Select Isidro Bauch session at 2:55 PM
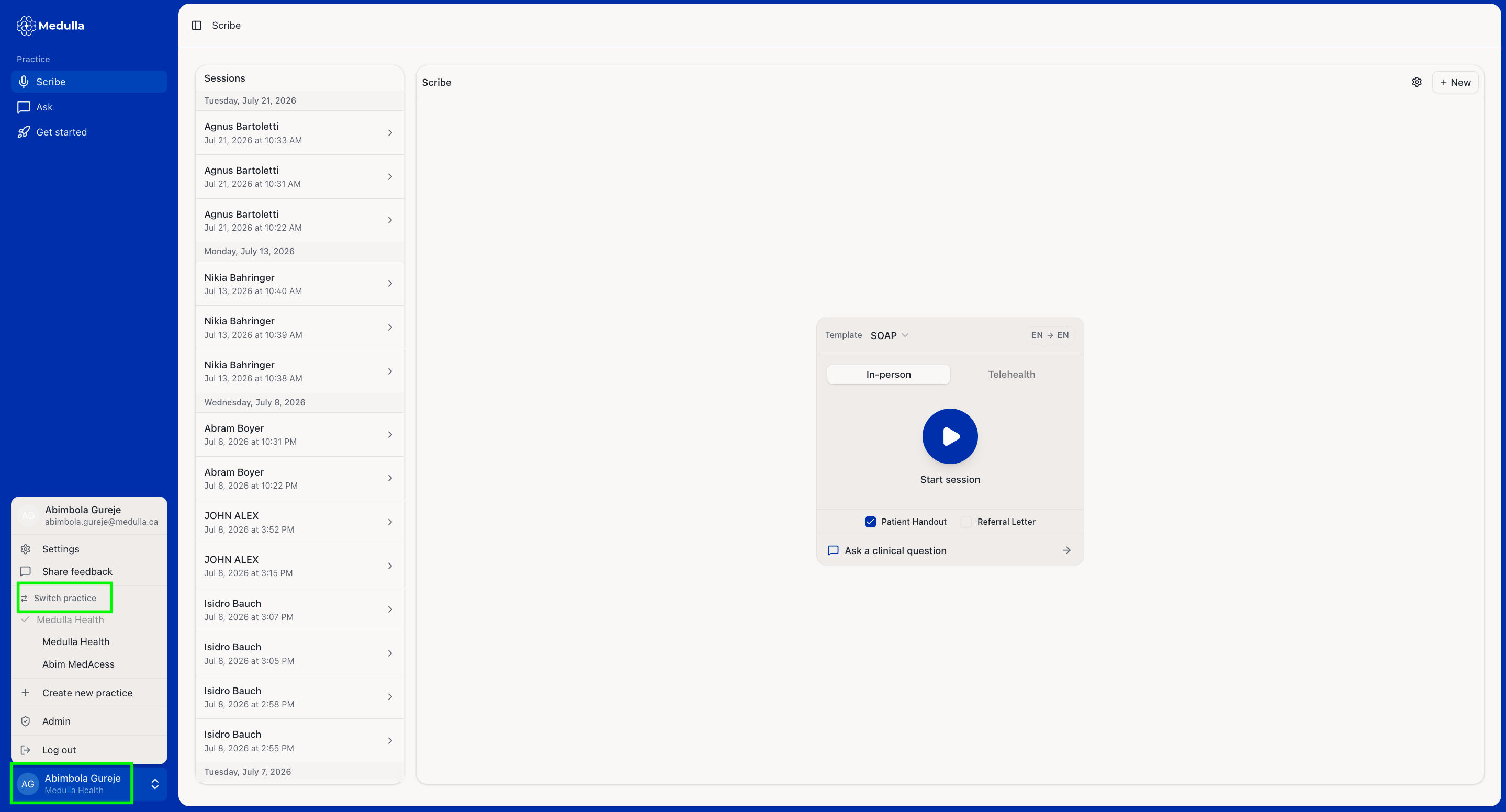1506x812 pixels. click(x=299, y=741)
